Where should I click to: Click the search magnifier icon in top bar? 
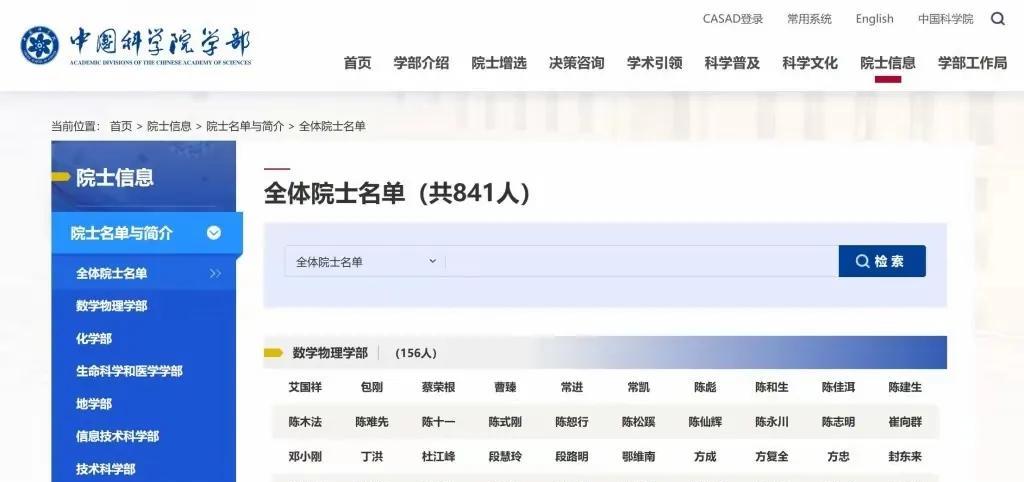click(997, 19)
